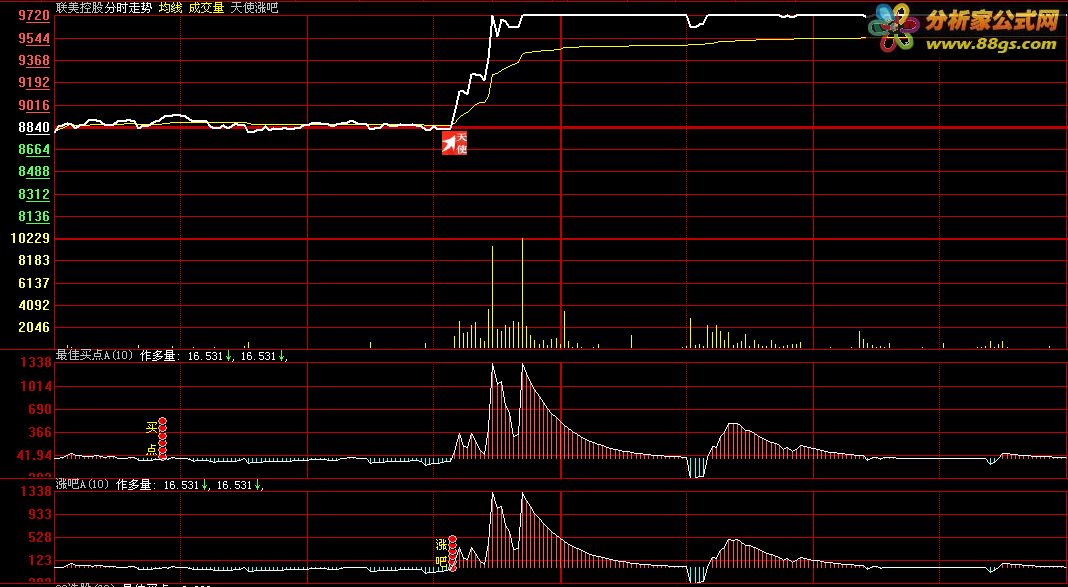Click the 1014 indicator axis label
Viewport: 1068px width, 587px height.
coord(33,386)
